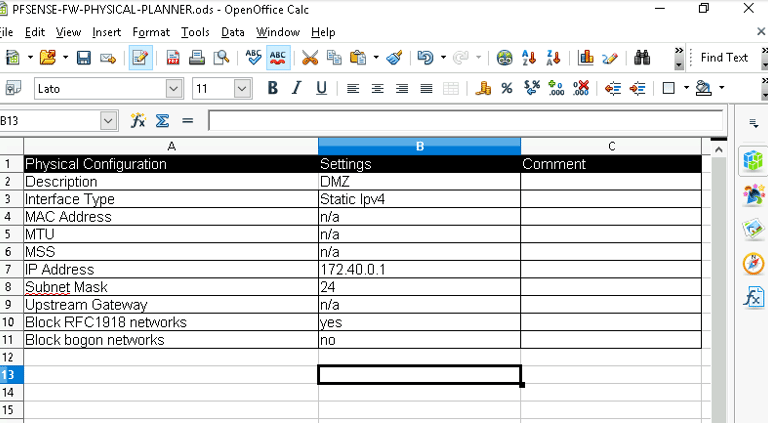Viewport: 768px width, 423px height.
Task: Click the Undo arrow icon
Action: pos(425,58)
